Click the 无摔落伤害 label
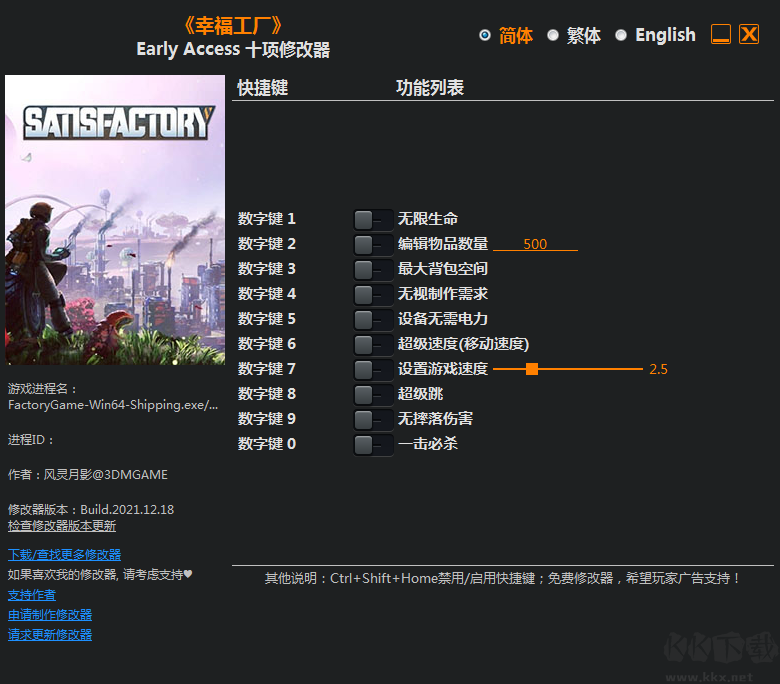Viewport: 780px width, 684px height. (435, 419)
